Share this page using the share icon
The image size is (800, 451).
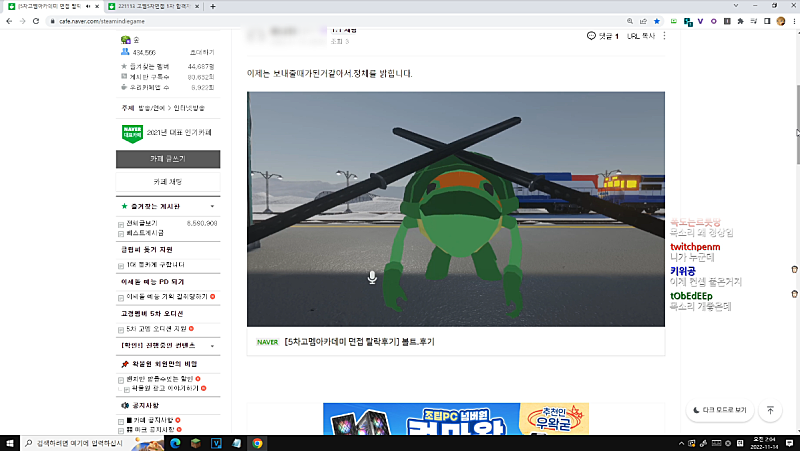[x=643, y=21]
